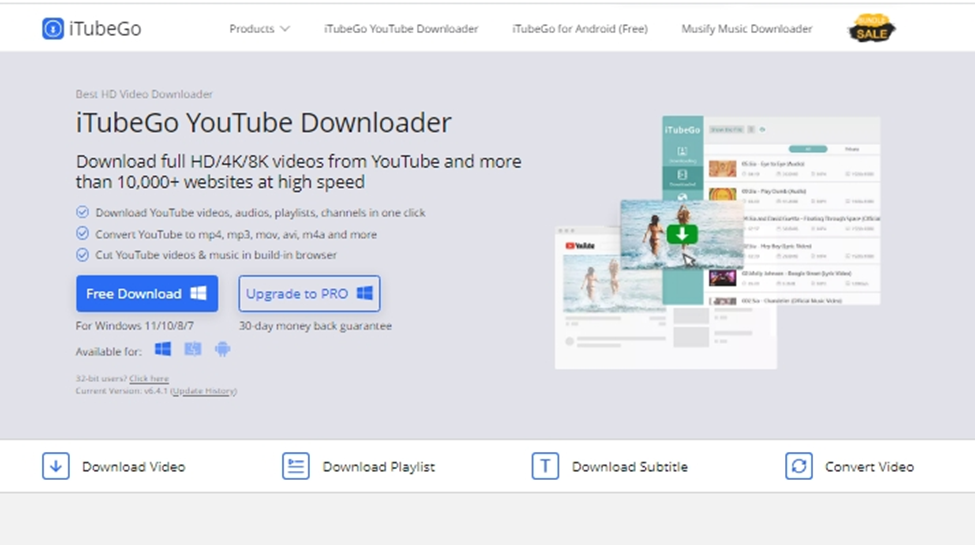Screen dimensions: 975x545
Task: Click the 30-day money back guarantee text
Action: [315, 325]
